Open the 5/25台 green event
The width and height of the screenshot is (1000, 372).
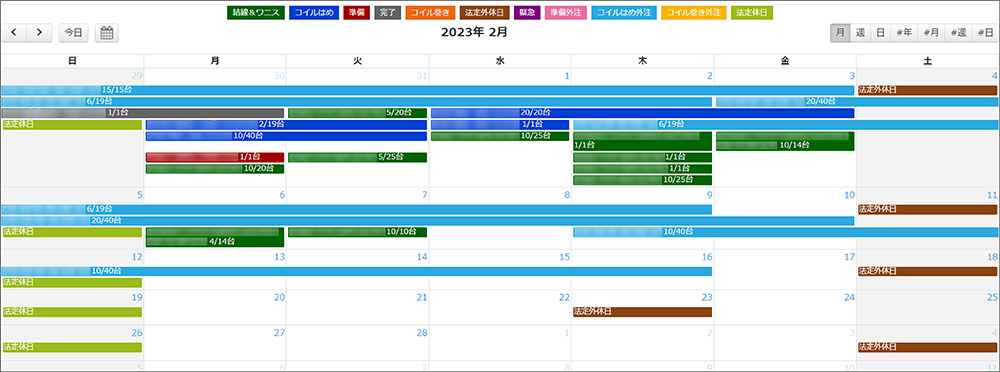tap(357, 157)
